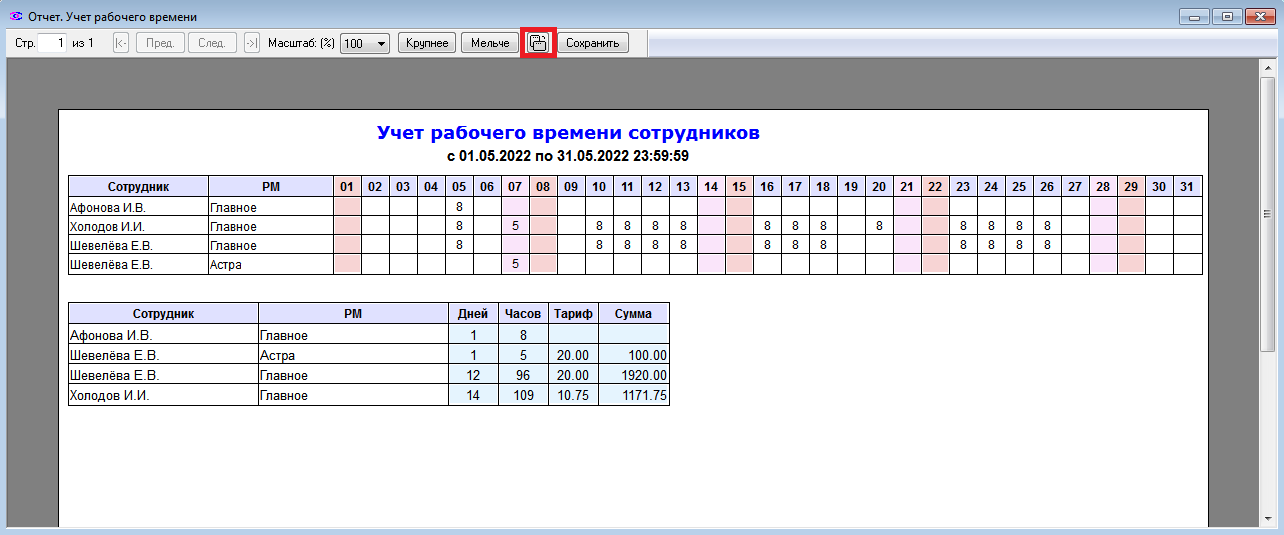Go to the first page arrow button
1284x535 pixels.
tap(121, 43)
